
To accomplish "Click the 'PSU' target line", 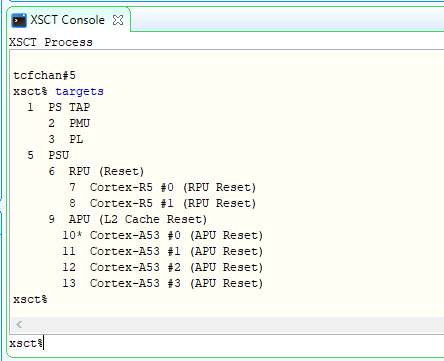I will pyautogui.click(x=48, y=155).
